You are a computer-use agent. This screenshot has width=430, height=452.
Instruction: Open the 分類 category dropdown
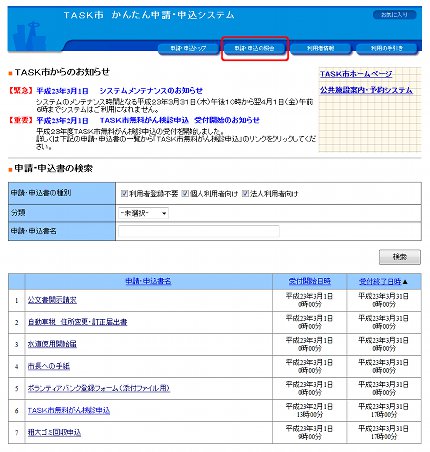(143, 213)
